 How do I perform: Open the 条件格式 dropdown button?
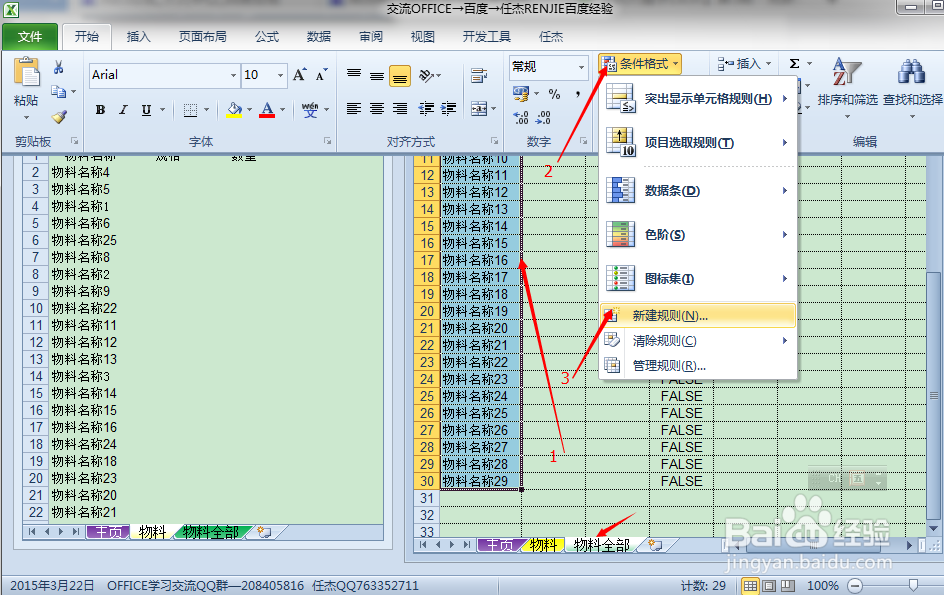coord(640,64)
